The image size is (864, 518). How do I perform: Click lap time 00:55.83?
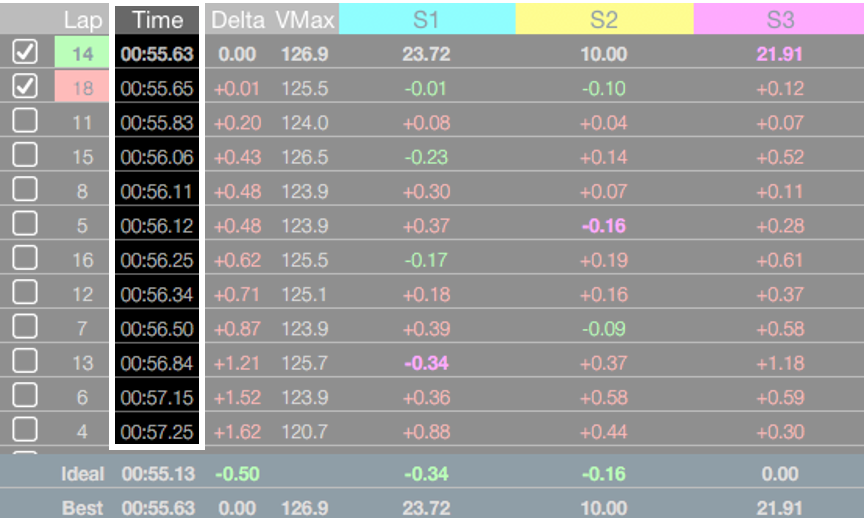coord(157,122)
